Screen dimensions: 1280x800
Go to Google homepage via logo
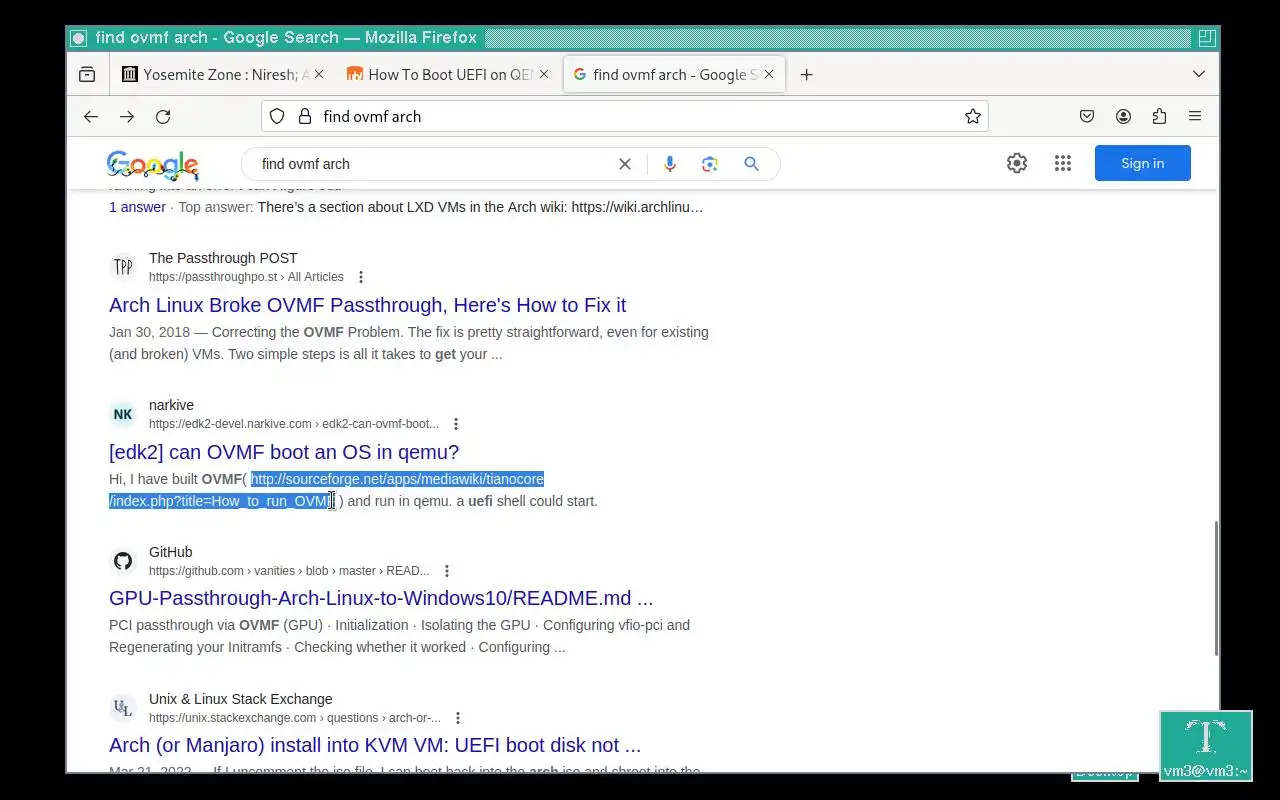pos(152,164)
